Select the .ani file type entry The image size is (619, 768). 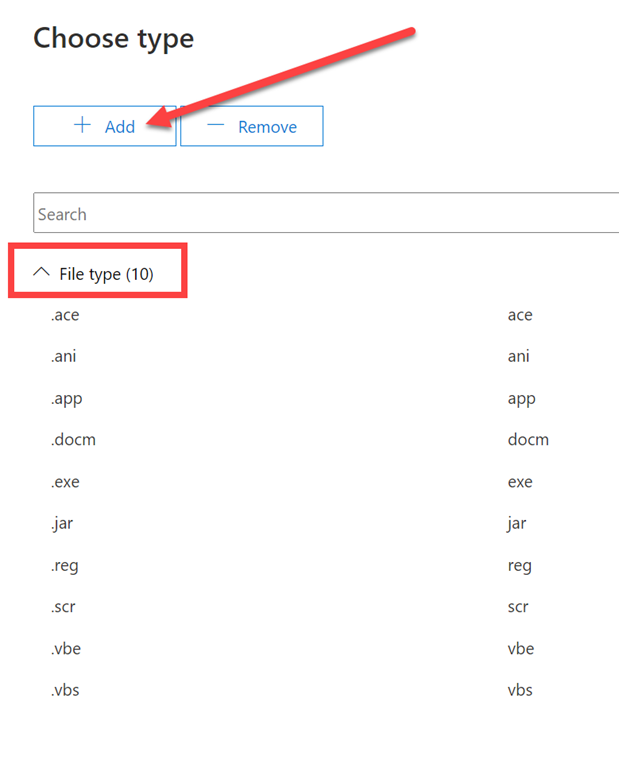click(64, 357)
